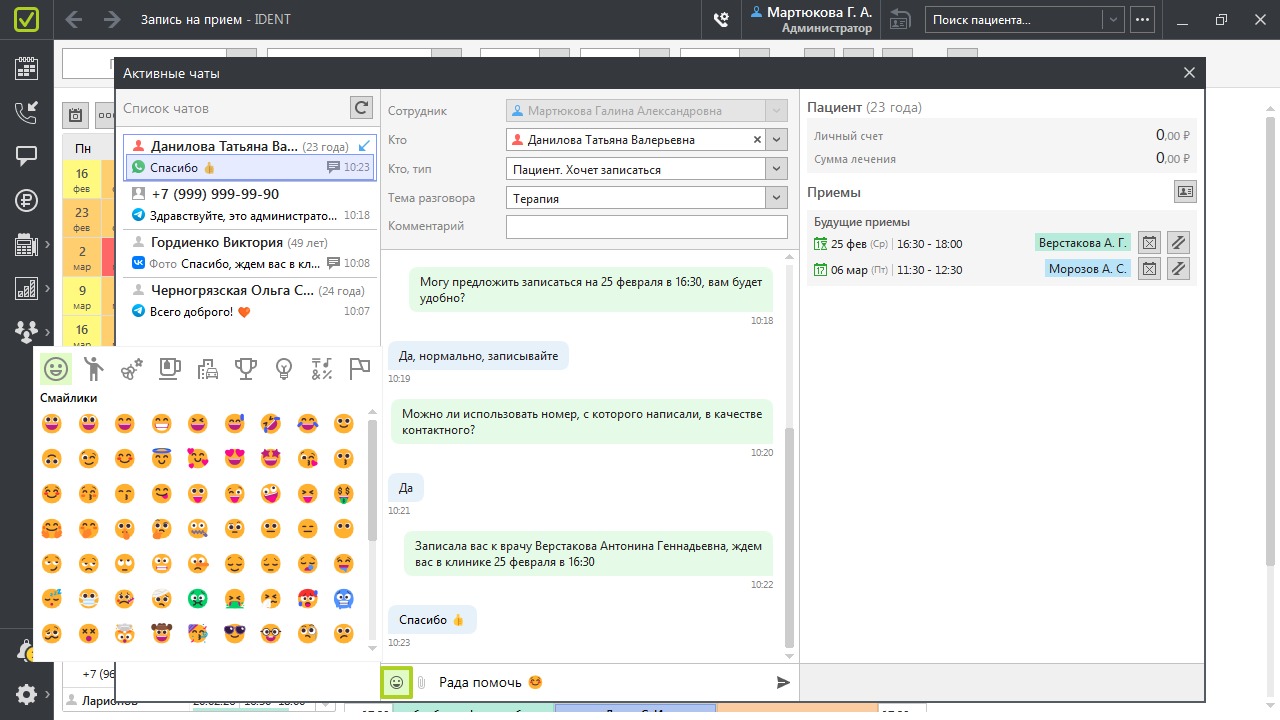The width and height of the screenshot is (1280, 720).
Task: Open the chat with Гордиенко Виктория
Action: pos(248,253)
